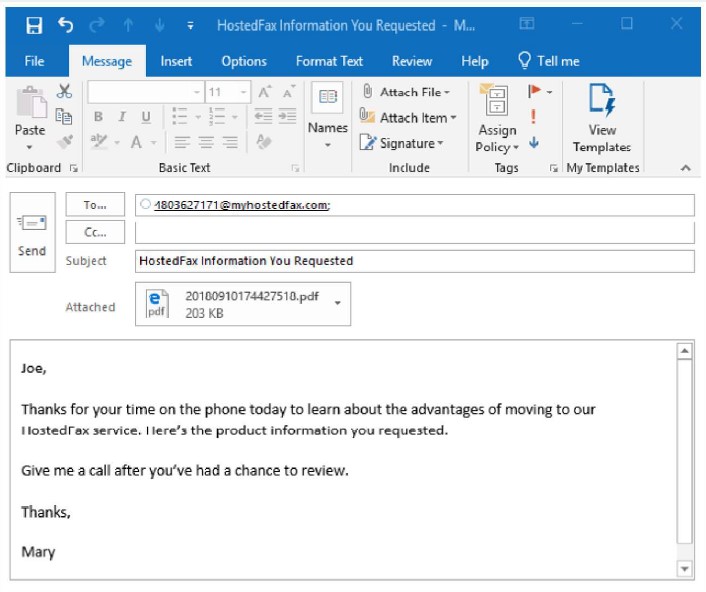706x592 pixels.
Task: Toggle Bold formatting
Action: 98,117
